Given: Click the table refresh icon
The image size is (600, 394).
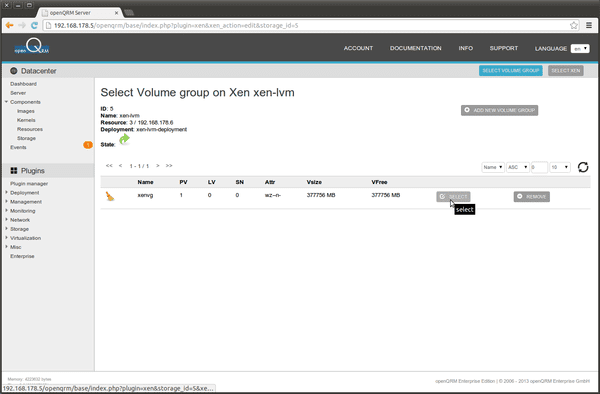Looking at the screenshot, I should 583,167.
